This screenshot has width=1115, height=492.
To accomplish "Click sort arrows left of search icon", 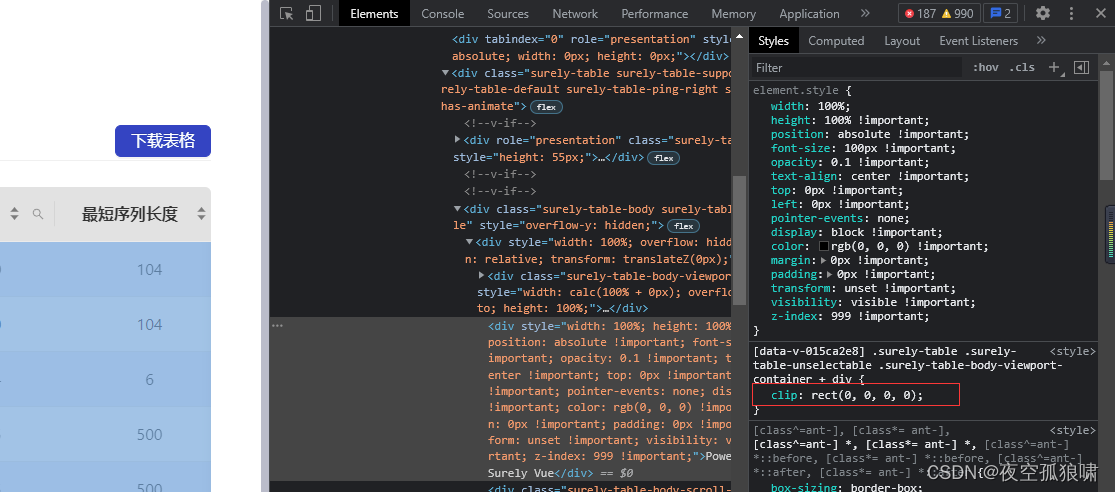I will pyautogui.click(x=14, y=214).
